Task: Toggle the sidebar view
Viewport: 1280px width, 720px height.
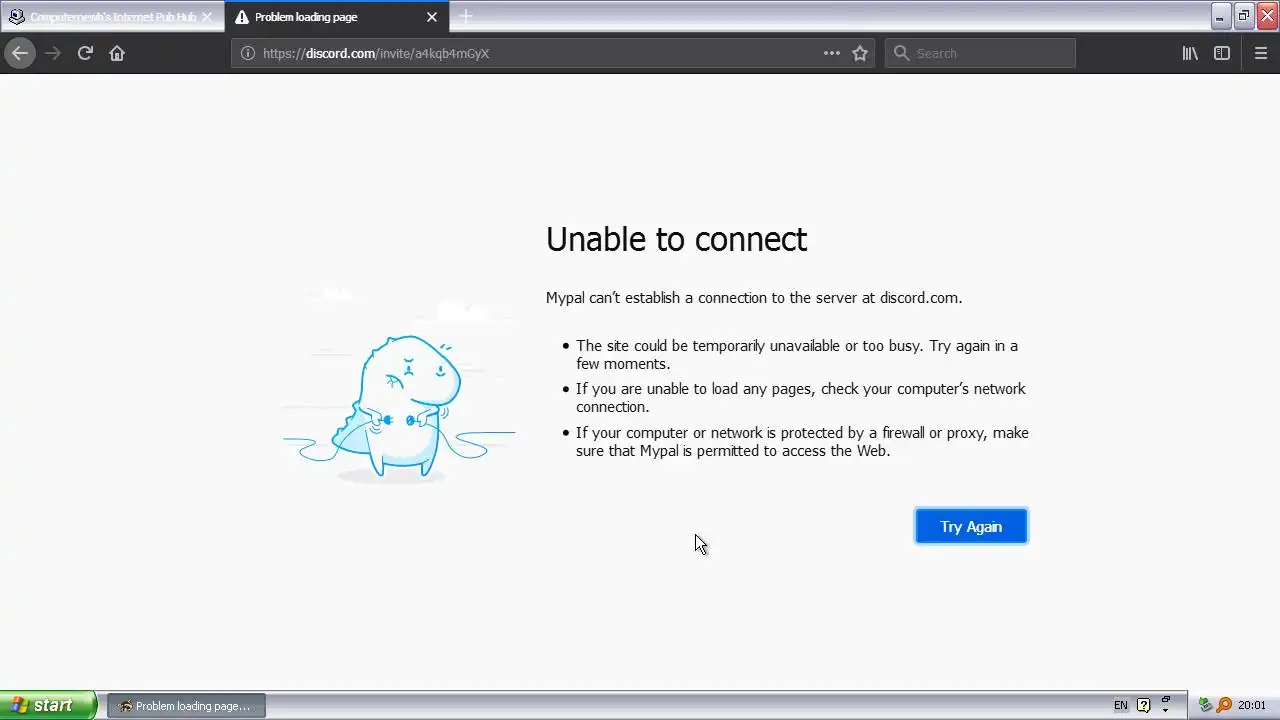Action: (x=1222, y=53)
